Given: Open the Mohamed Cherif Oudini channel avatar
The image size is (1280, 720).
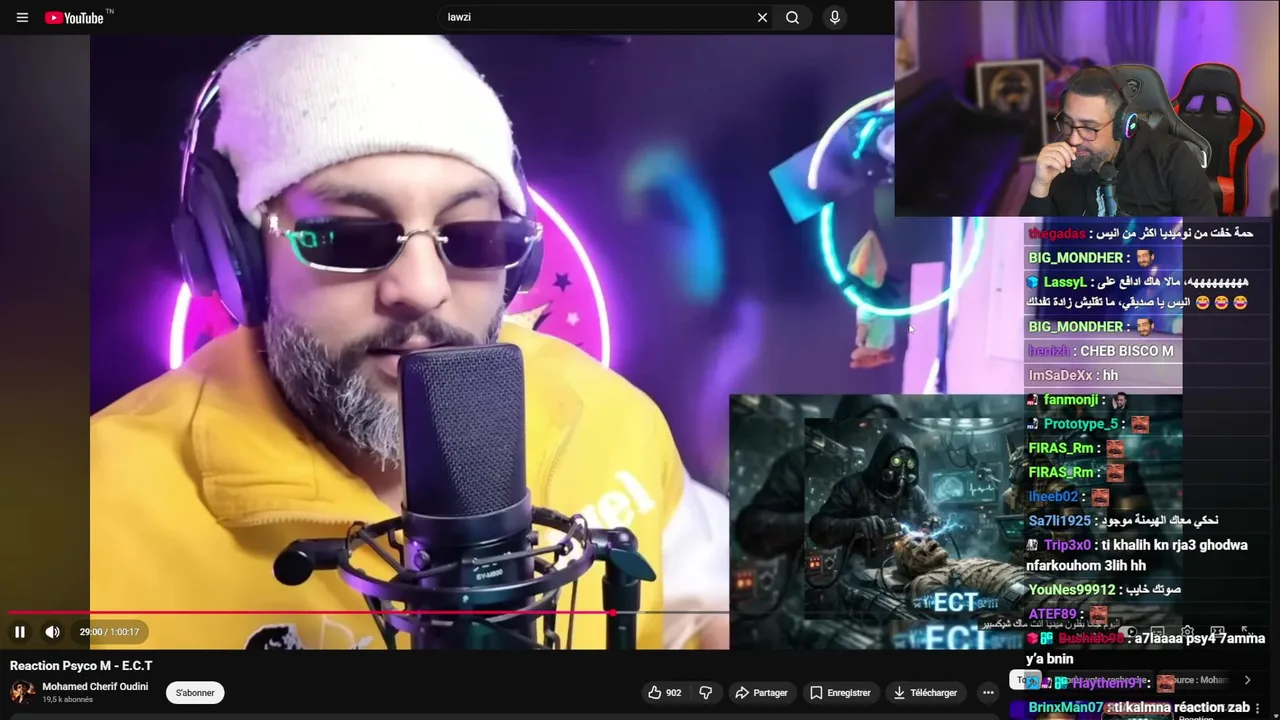Looking at the screenshot, I should click(x=22, y=692).
